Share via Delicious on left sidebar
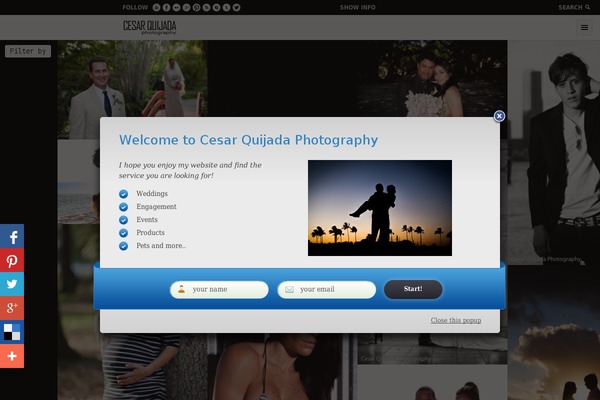Screen dimensions: 600x400 pos(12,332)
